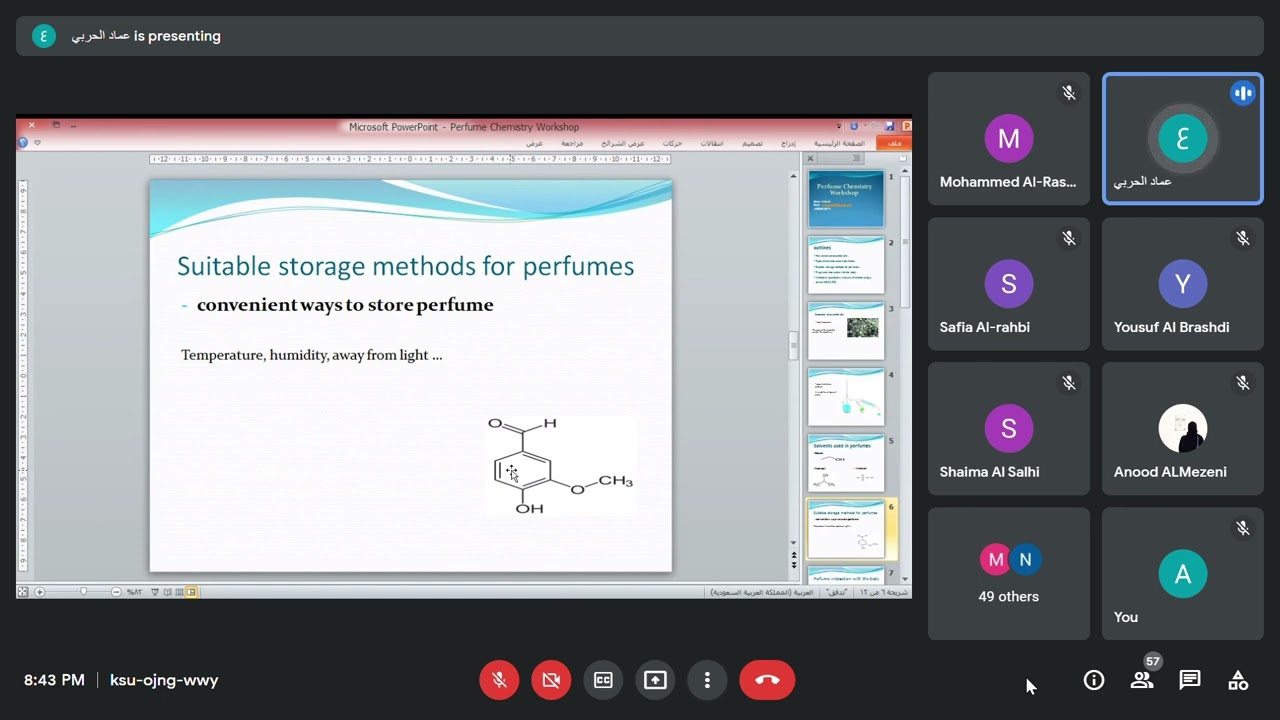
Task: Click Save in the Quick Access toolbar
Action: [x=890, y=126]
